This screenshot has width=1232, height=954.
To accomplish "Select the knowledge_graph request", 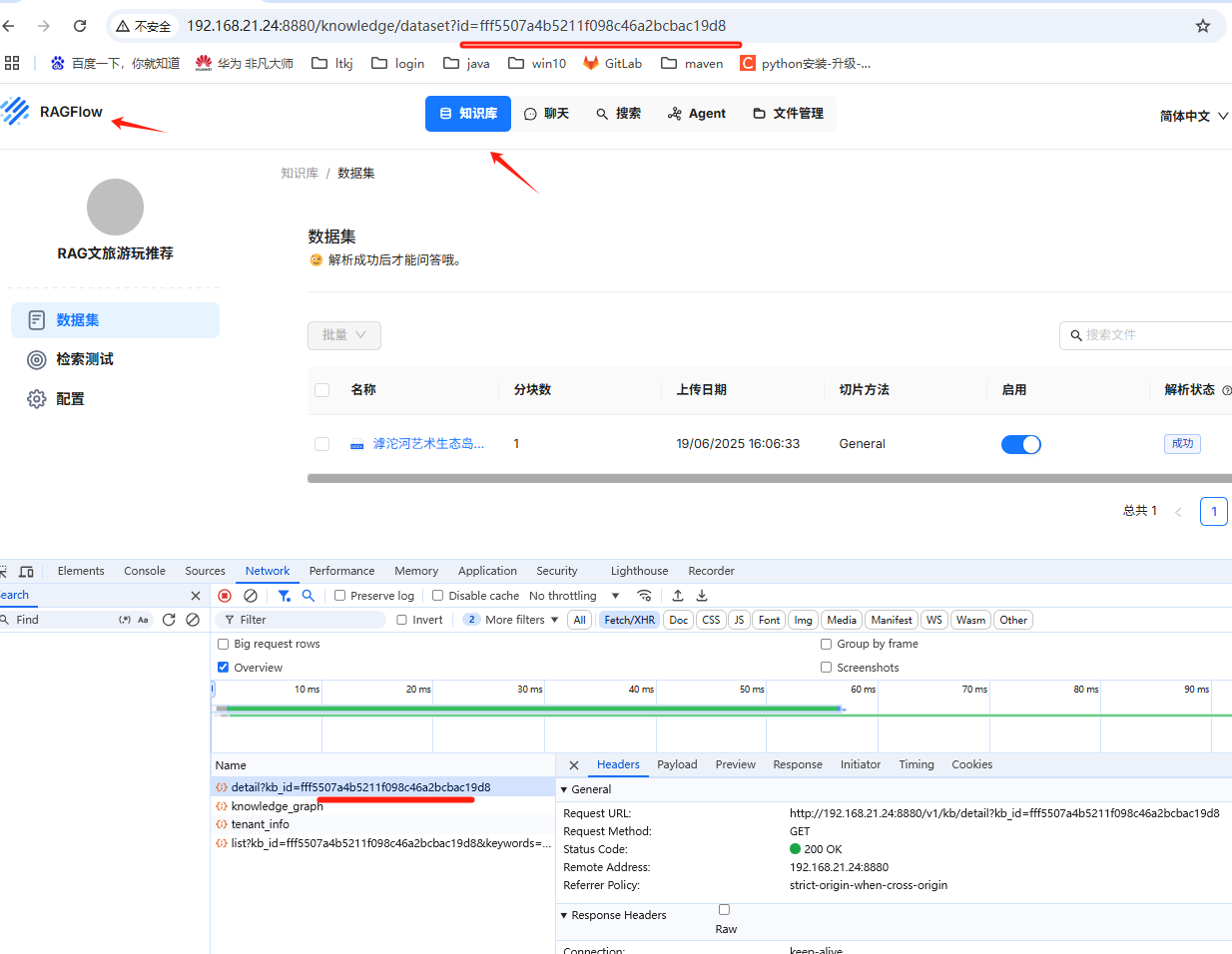I will pyautogui.click(x=277, y=806).
